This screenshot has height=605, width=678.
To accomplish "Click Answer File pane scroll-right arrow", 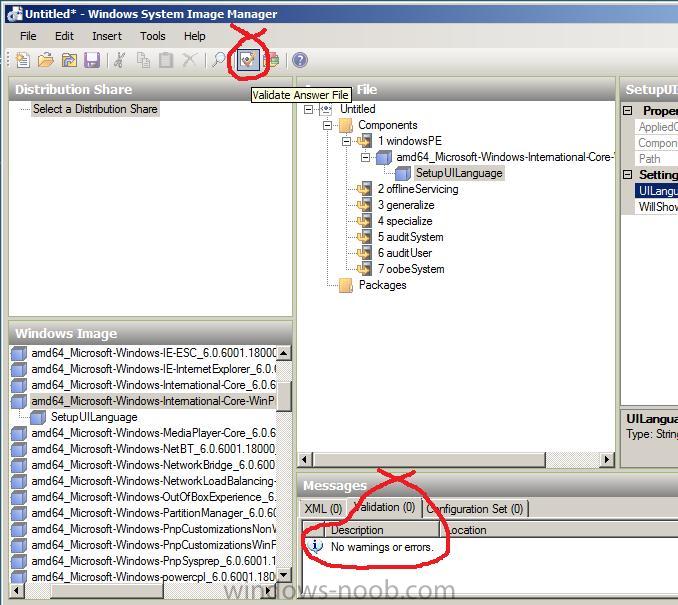I will click(607, 459).
